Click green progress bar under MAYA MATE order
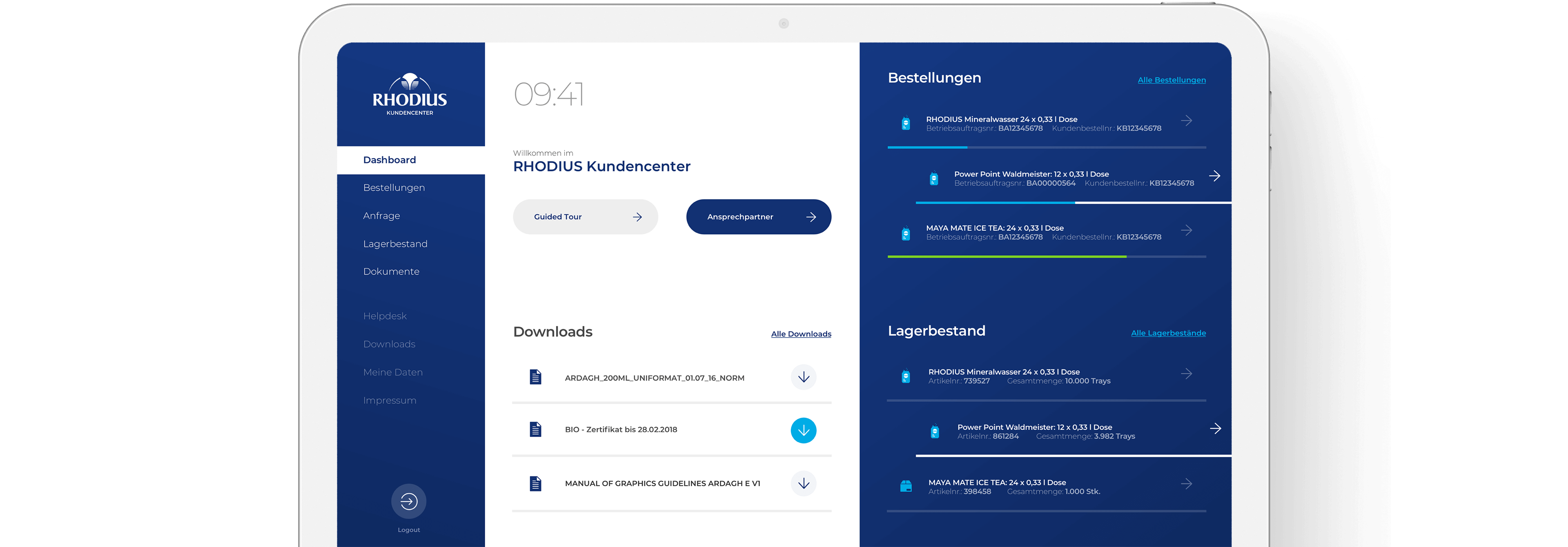The image size is (1568, 547). point(1007,257)
